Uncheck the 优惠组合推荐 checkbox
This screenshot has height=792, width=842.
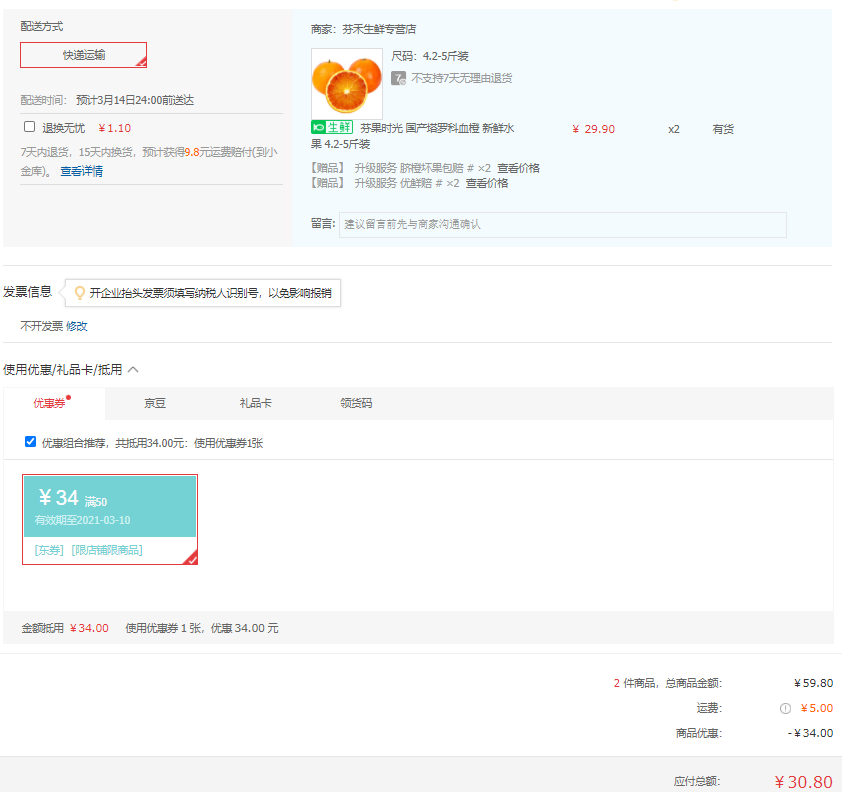point(30,442)
